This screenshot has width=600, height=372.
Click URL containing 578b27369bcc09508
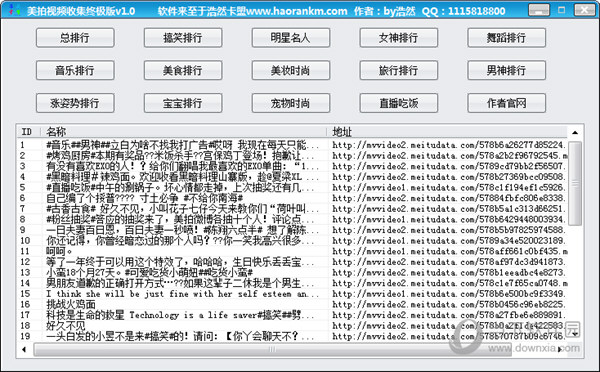pos(448,177)
